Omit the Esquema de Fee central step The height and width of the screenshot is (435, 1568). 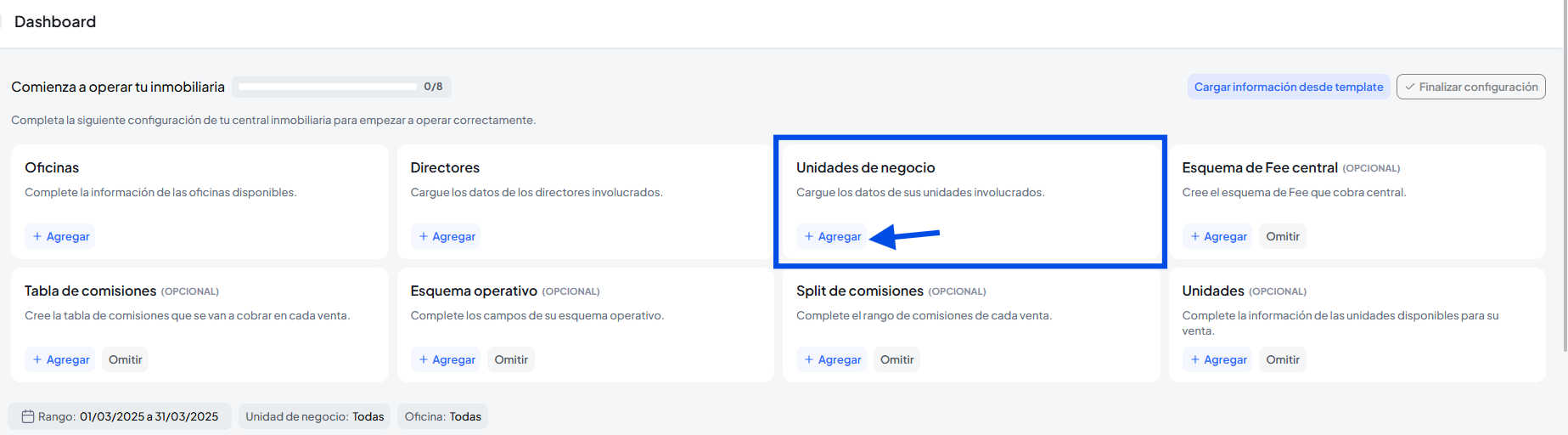point(1282,236)
